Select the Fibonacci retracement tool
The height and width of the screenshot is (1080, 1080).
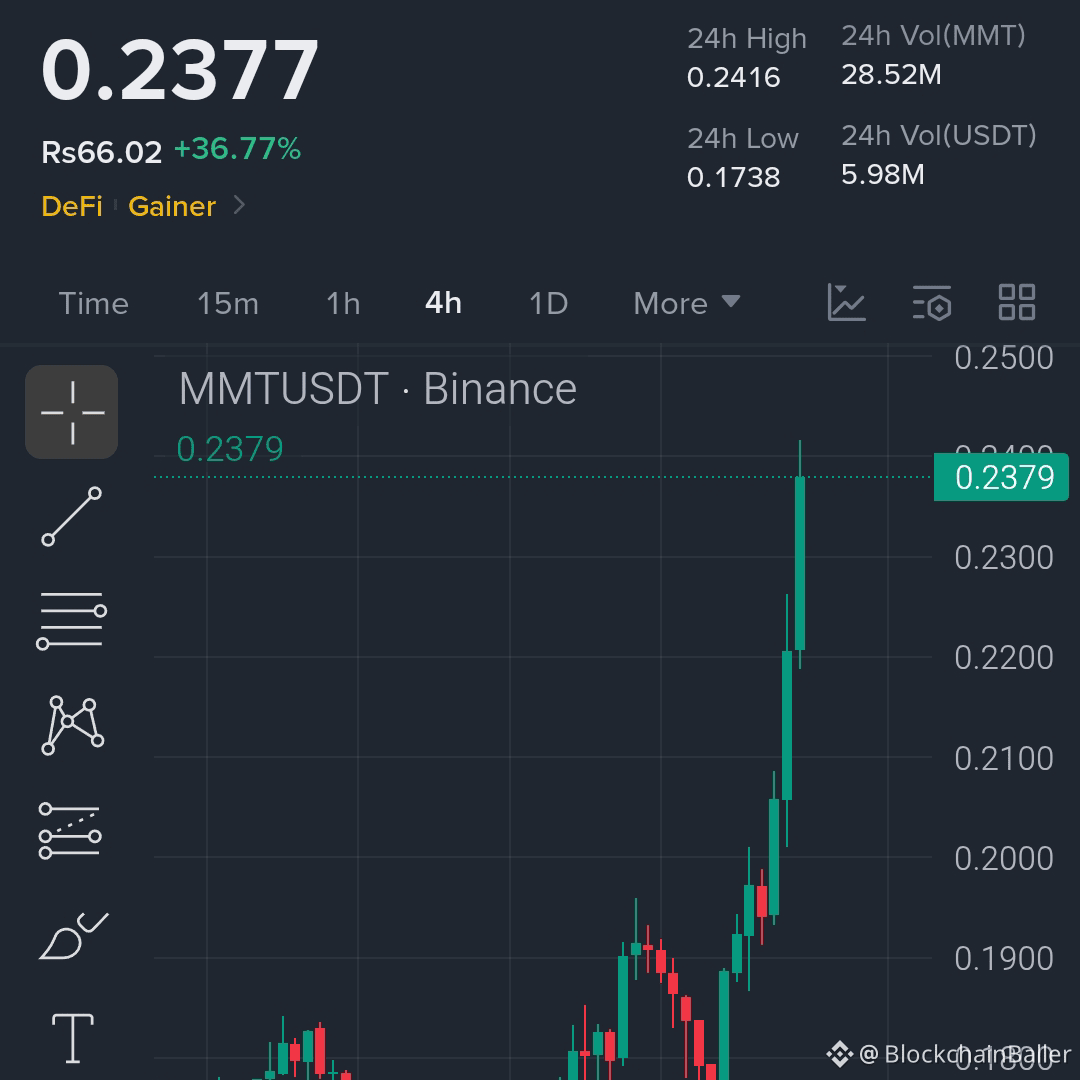(70, 831)
